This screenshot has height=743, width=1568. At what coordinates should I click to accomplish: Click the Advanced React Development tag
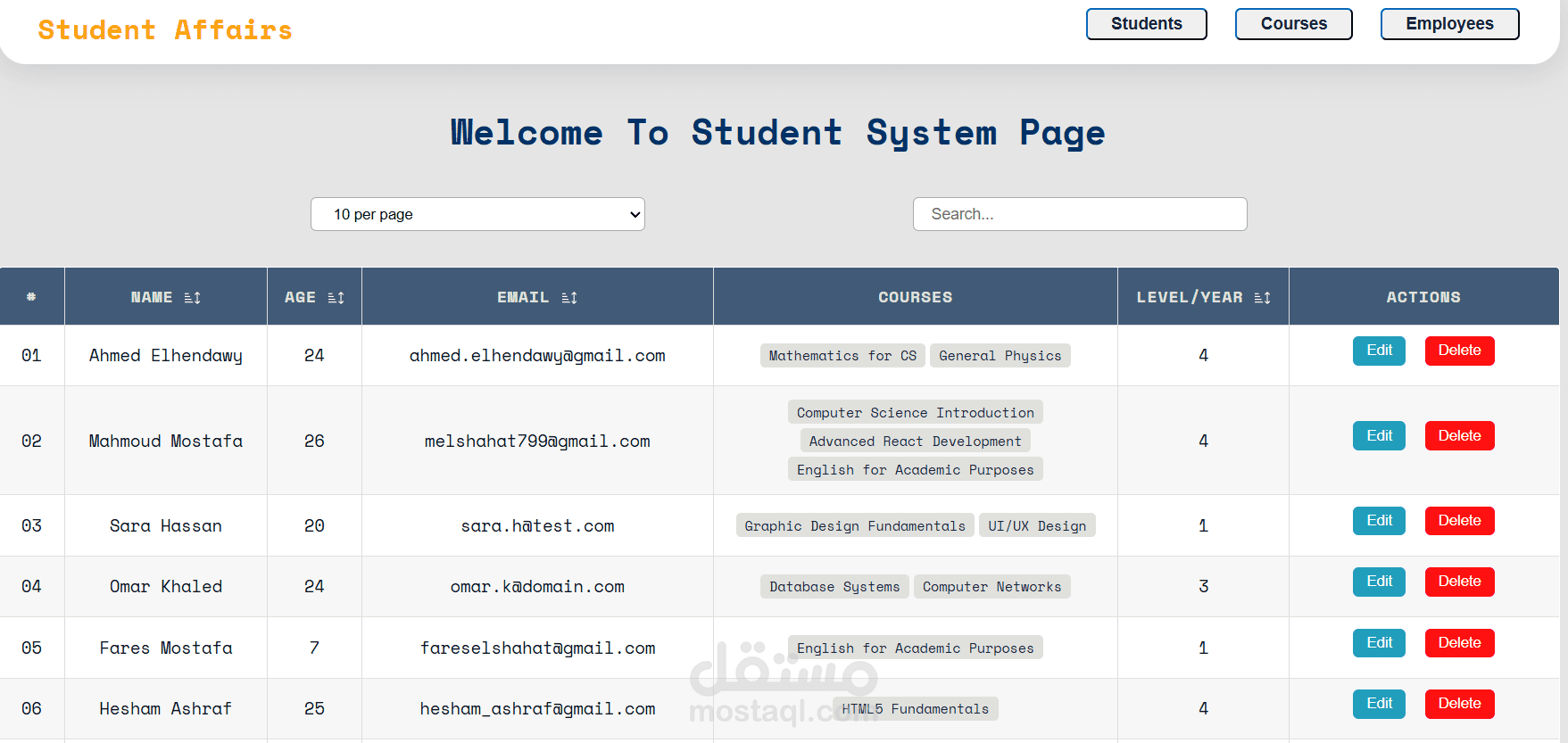click(x=915, y=442)
